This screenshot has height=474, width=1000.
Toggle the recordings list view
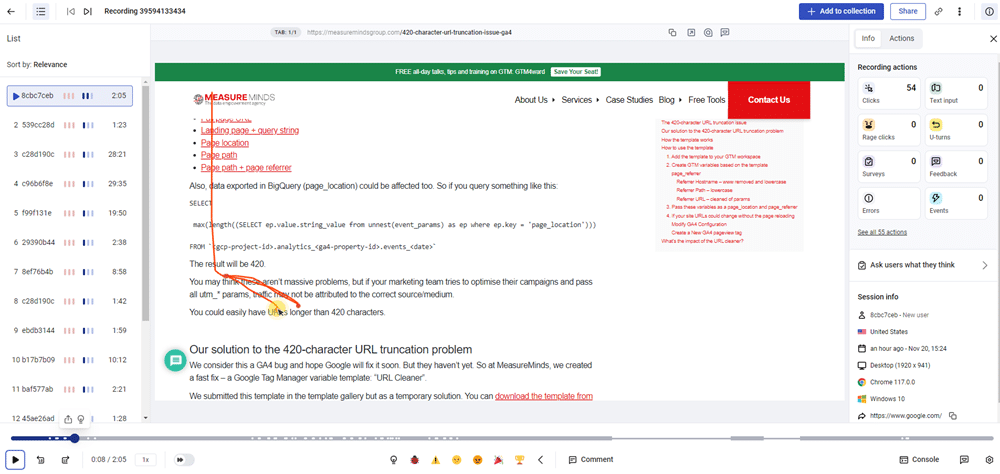click(x=40, y=11)
